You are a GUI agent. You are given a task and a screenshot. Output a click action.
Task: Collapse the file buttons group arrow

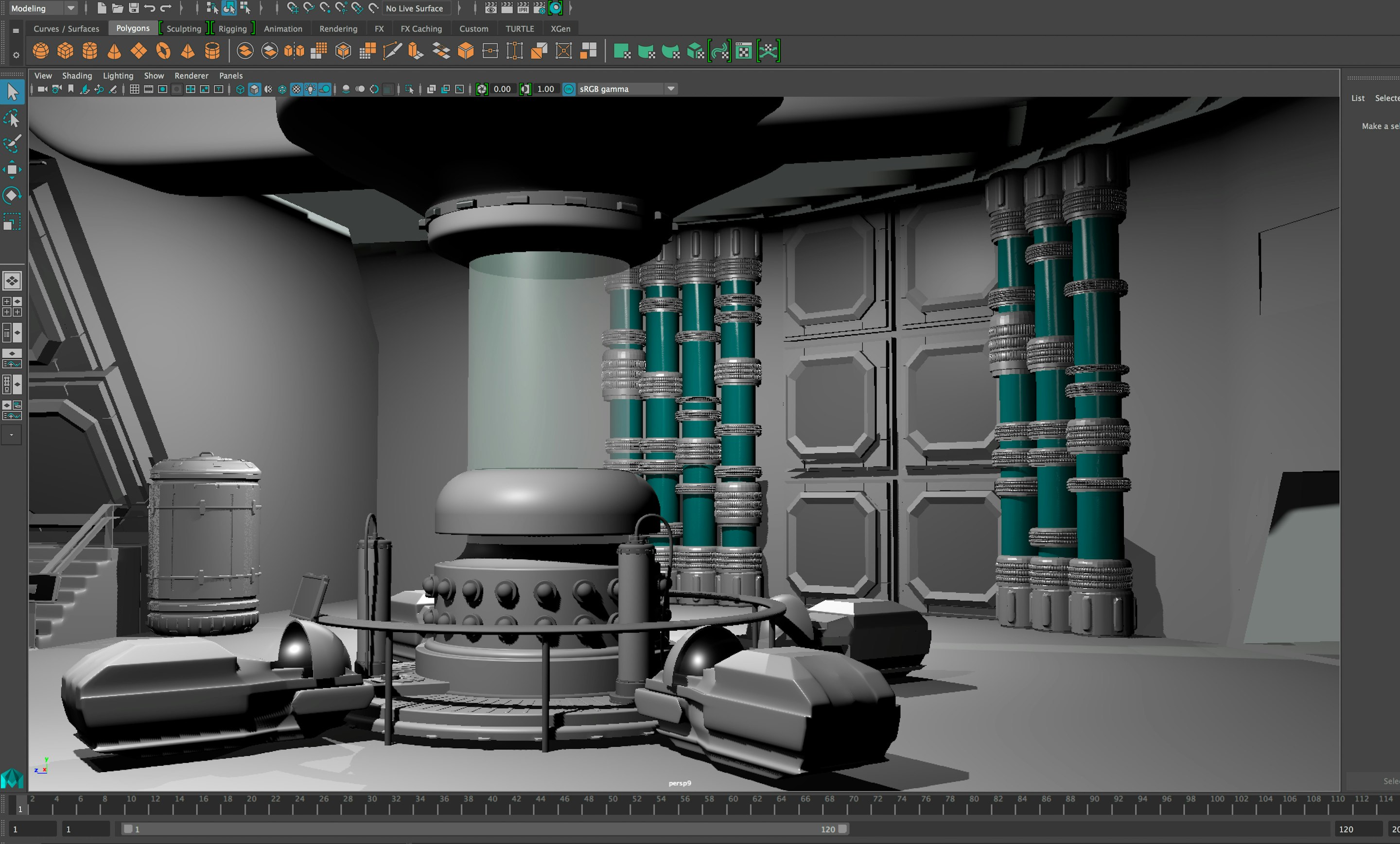[181, 8]
